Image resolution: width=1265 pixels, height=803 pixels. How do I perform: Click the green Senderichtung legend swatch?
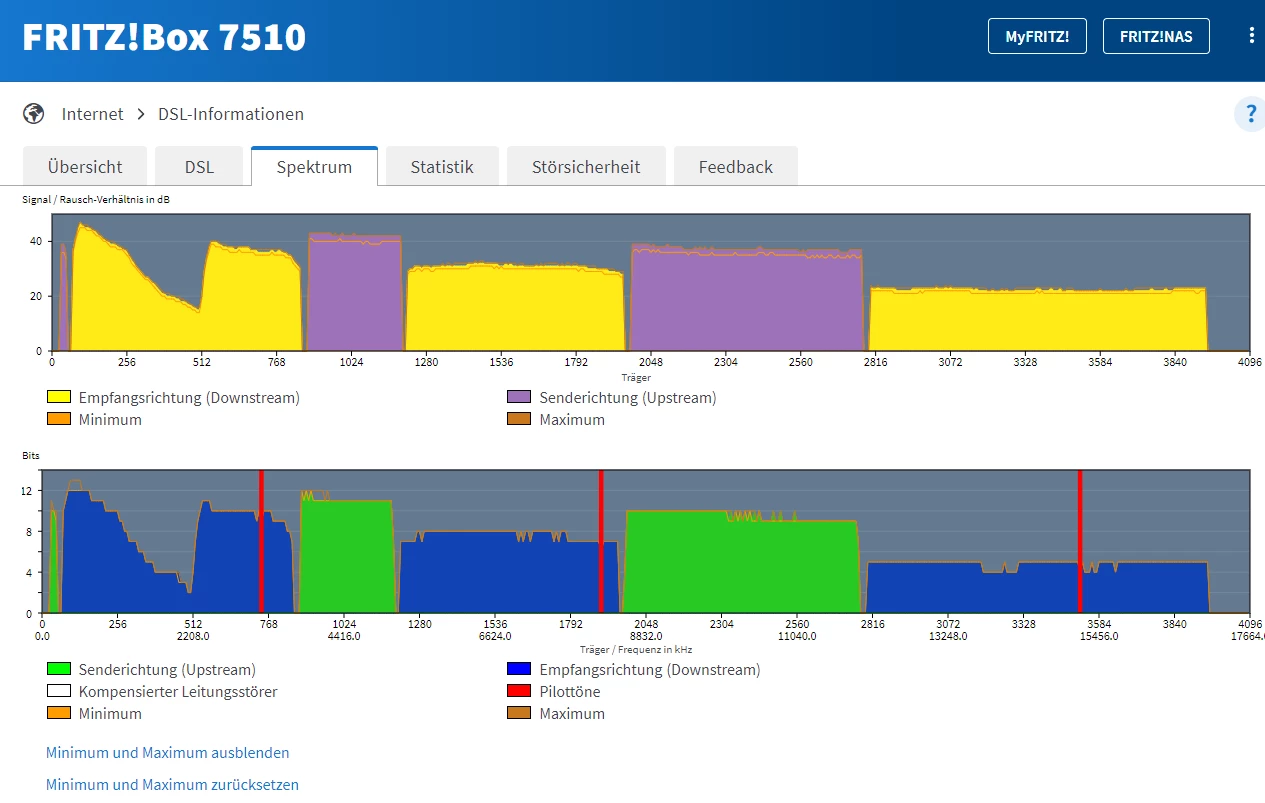pos(59,670)
